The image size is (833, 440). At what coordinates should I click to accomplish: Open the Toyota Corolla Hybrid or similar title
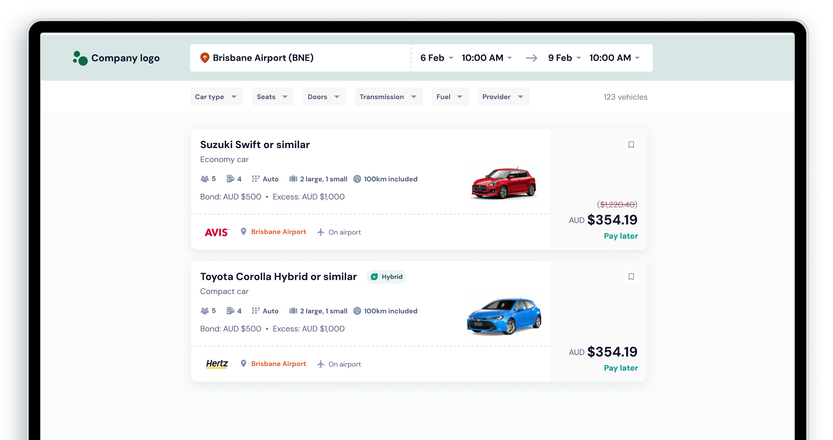coord(278,276)
